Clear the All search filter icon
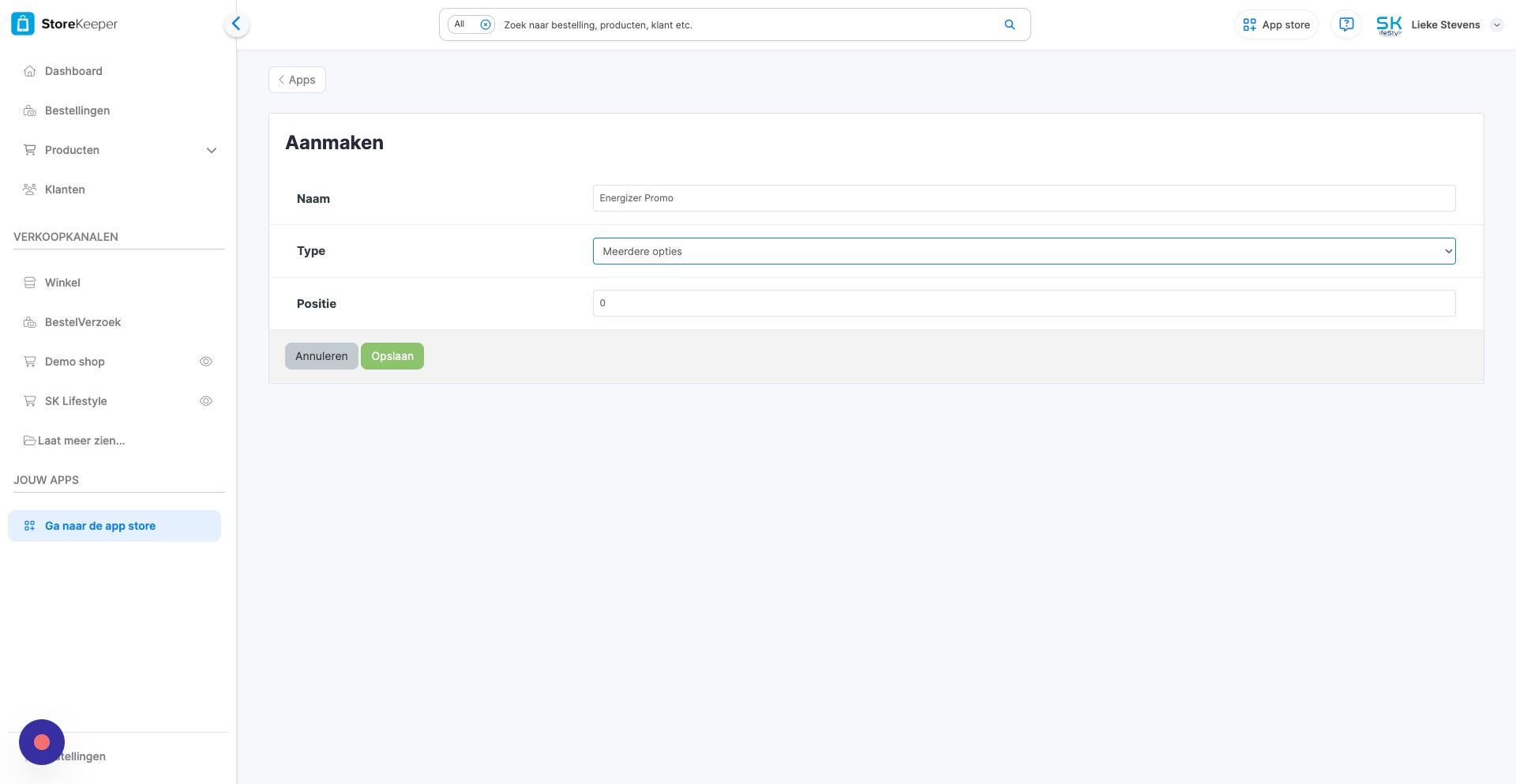This screenshot has height=784, width=1516. (x=486, y=24)
